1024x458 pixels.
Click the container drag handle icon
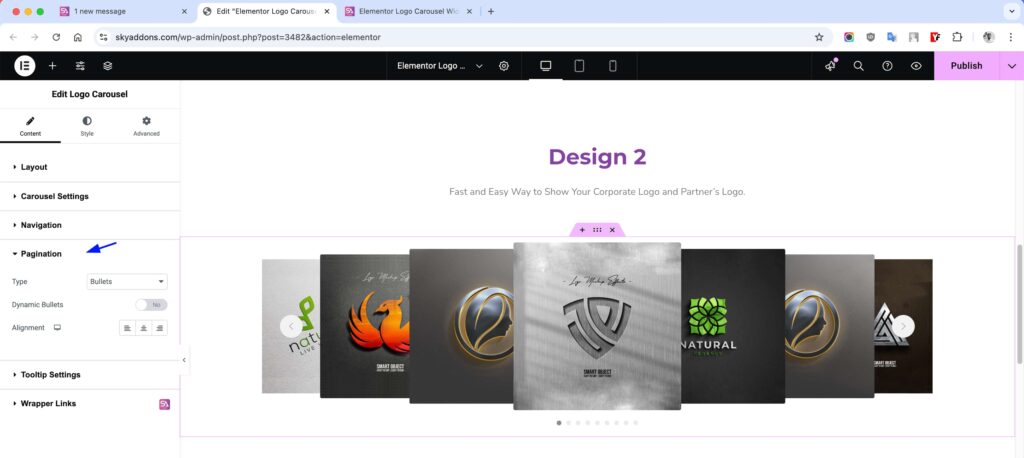tap(597, 230)
